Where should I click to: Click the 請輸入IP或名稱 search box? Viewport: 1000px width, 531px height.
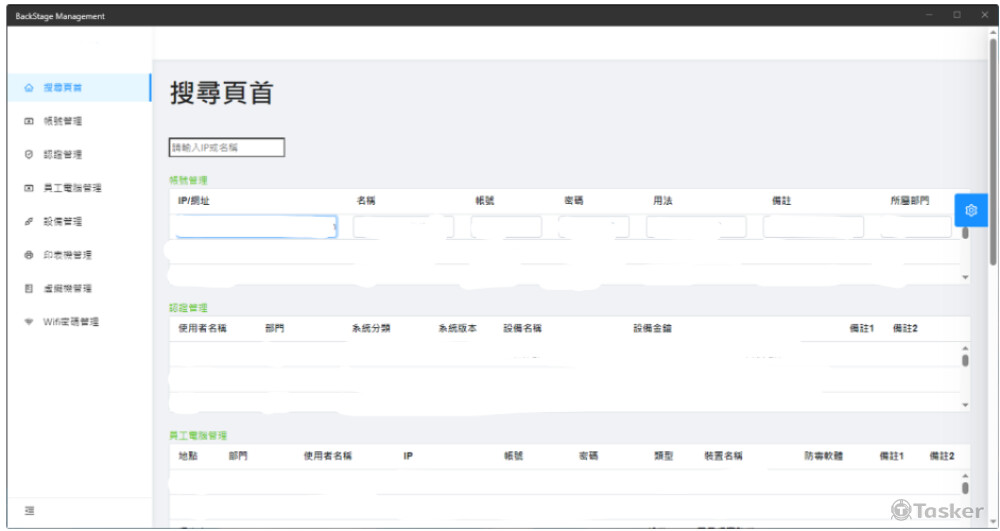click(x=227, y=148)
